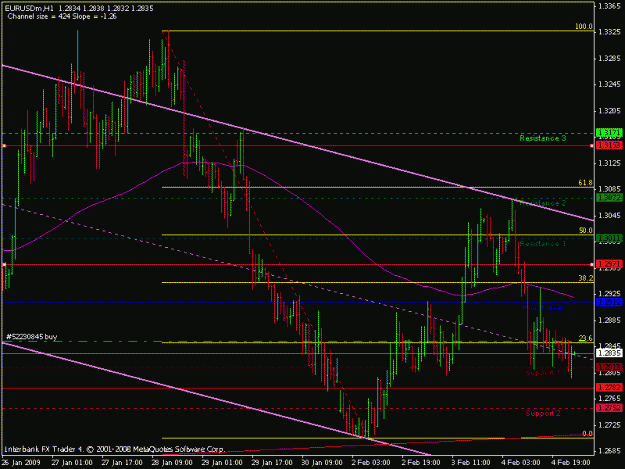The height and width of the screenshot is (469, 625).
Task: Click the green 1.3171 price tag
Action: [x=609, y=132]
